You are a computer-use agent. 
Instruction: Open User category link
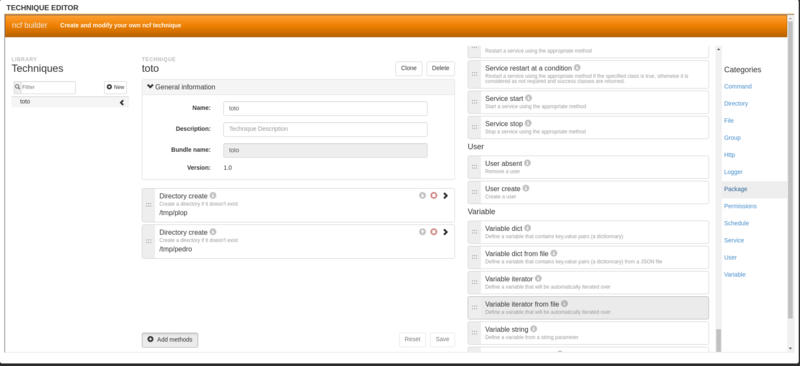point(730,257)
